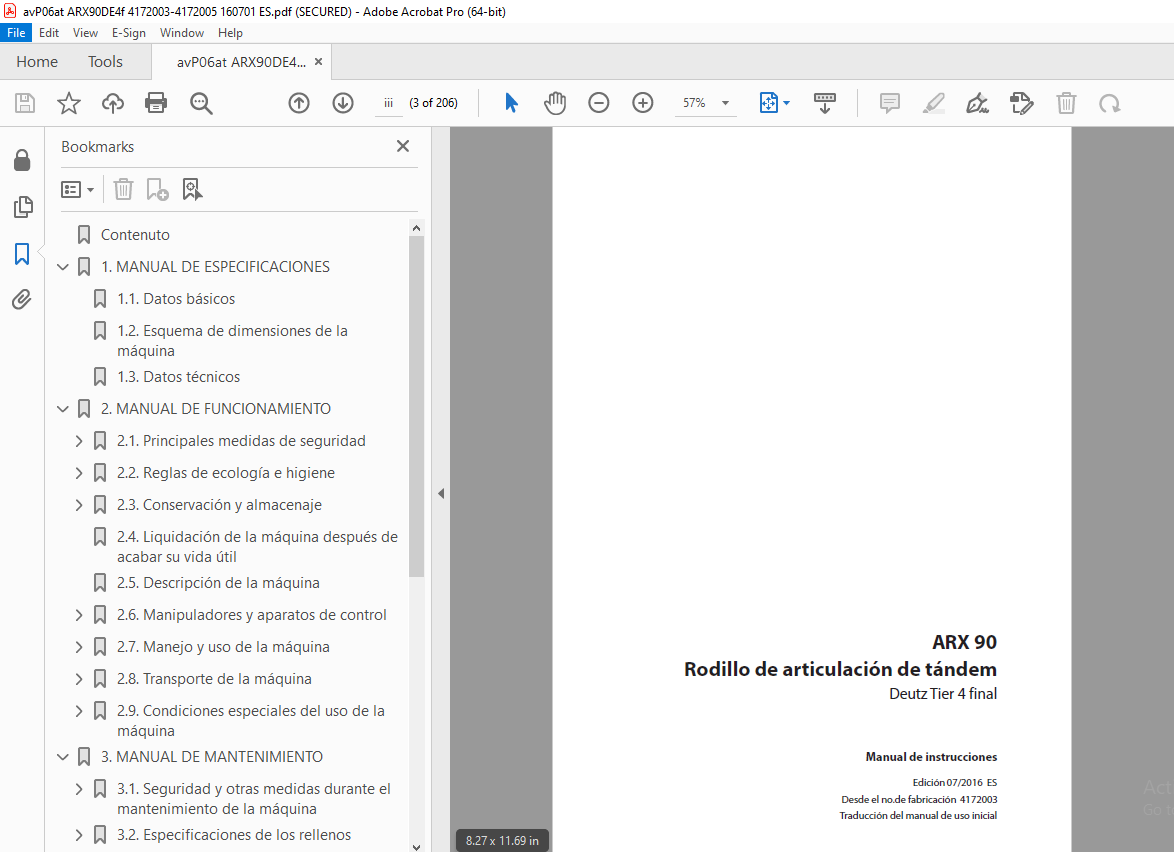Expand 2.6. Manipuladores y aparatos
Screen dimensions: 1174x852
pos(79,615)
